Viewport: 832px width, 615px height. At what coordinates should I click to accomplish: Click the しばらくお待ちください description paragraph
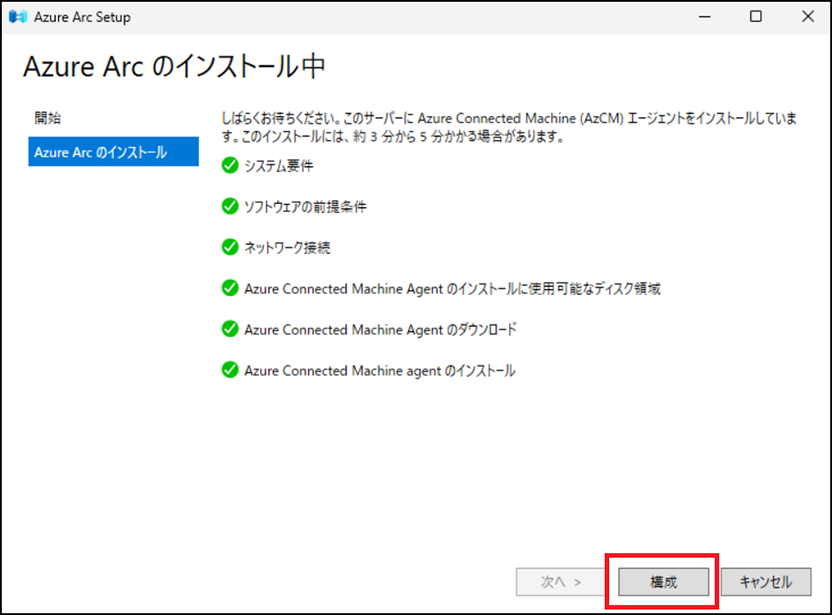tap(509, 127)
